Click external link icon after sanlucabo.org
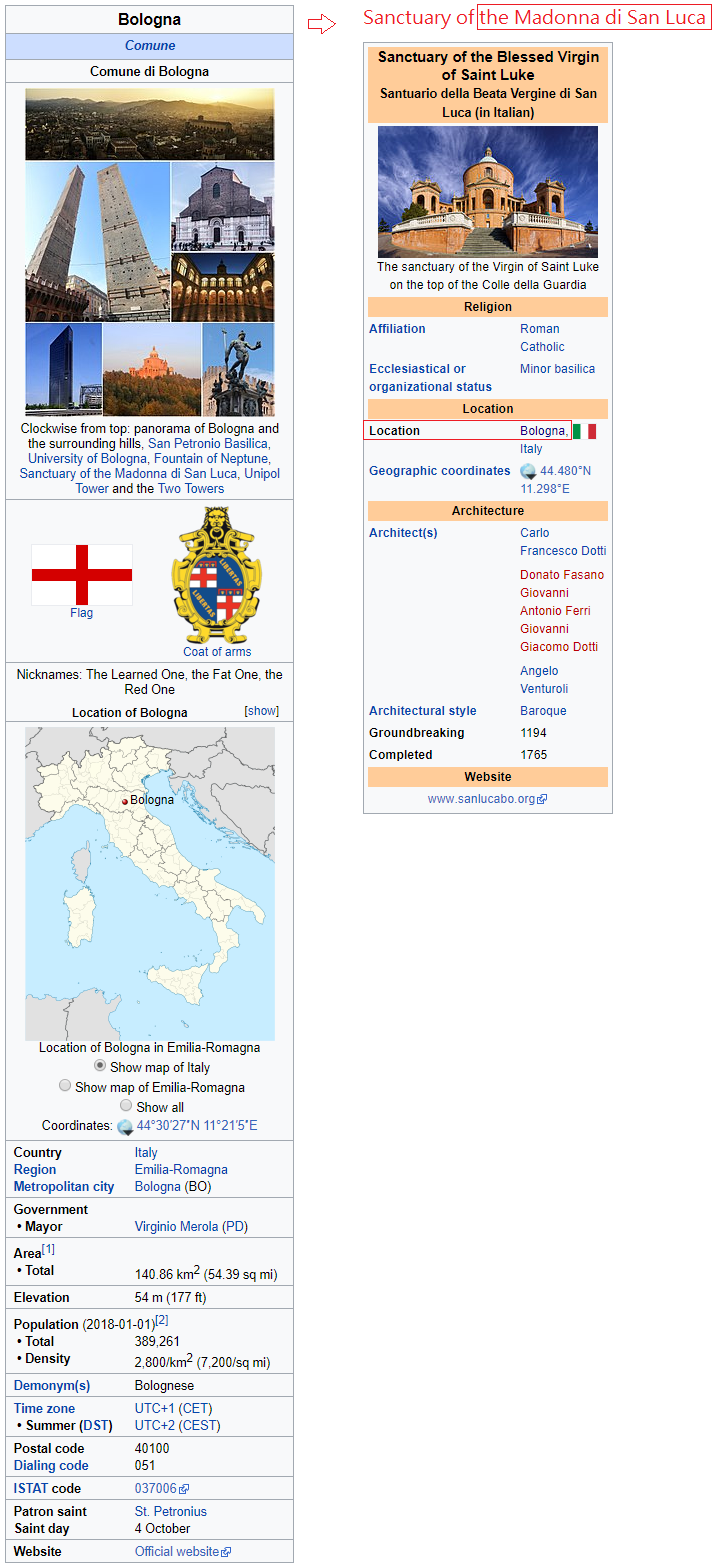This screenshot has width=717, height=1567. click(542, 800)
